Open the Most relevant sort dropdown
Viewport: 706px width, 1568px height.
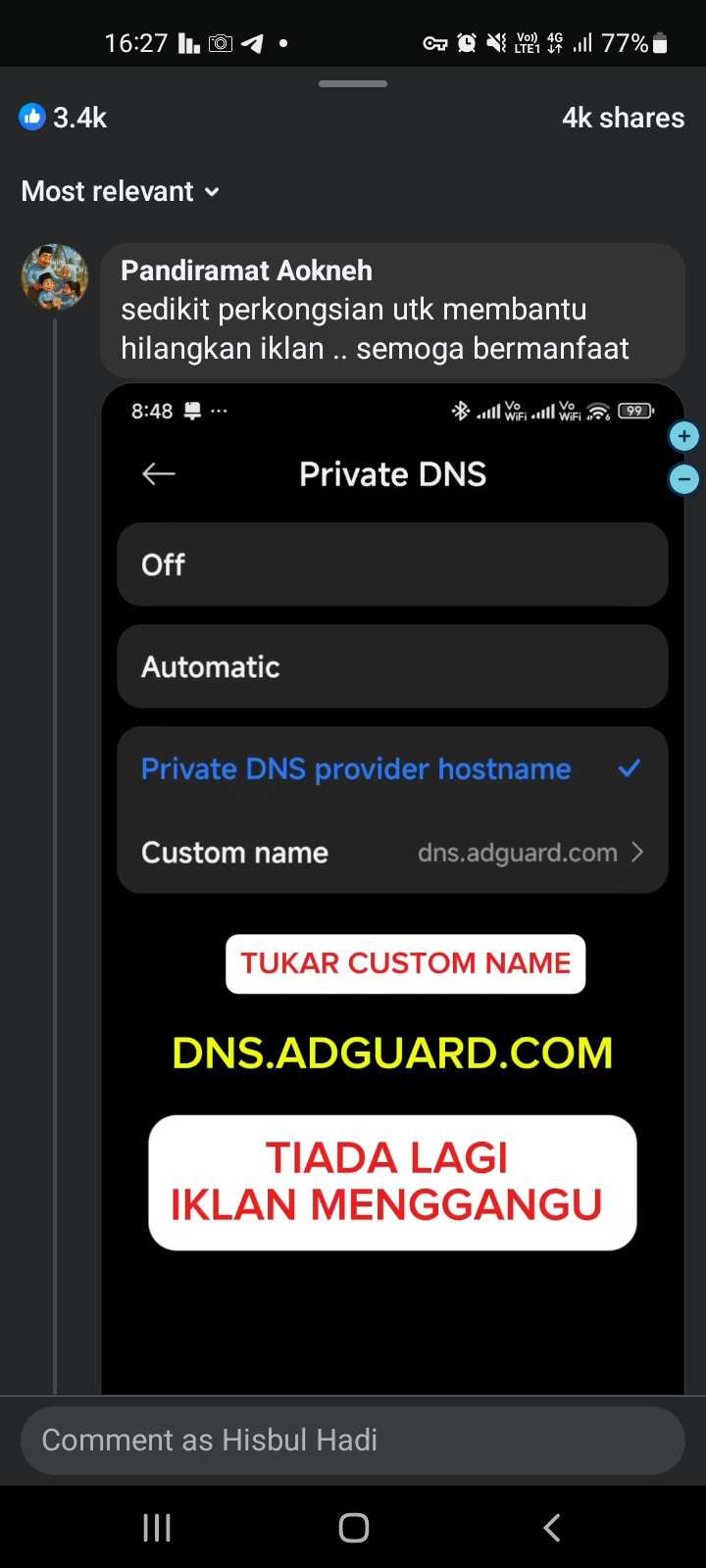coord(121,191)
